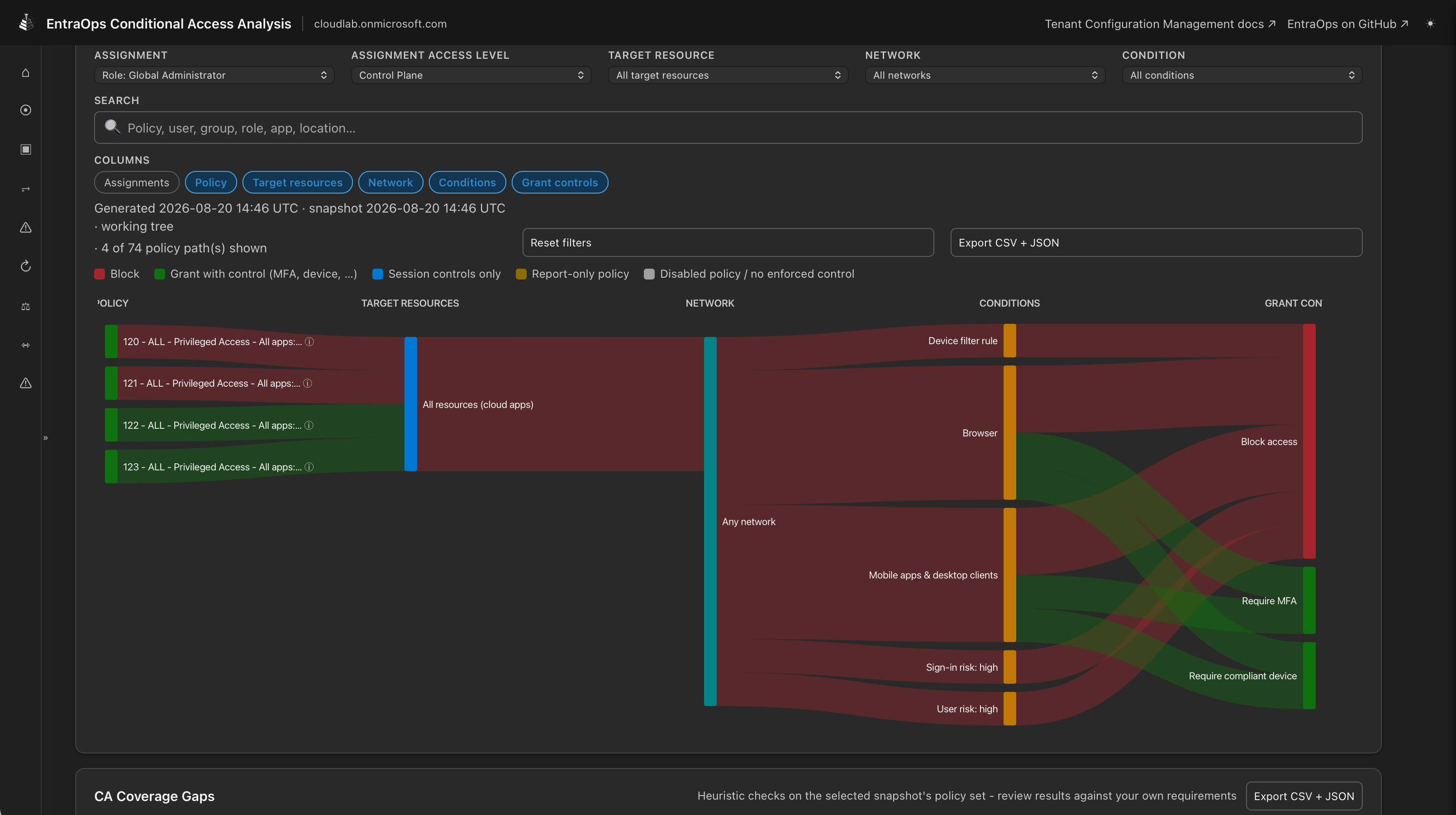Click the red Block legend swatch
Viewport: 1456px width, 815px height.
pos(100,274)
